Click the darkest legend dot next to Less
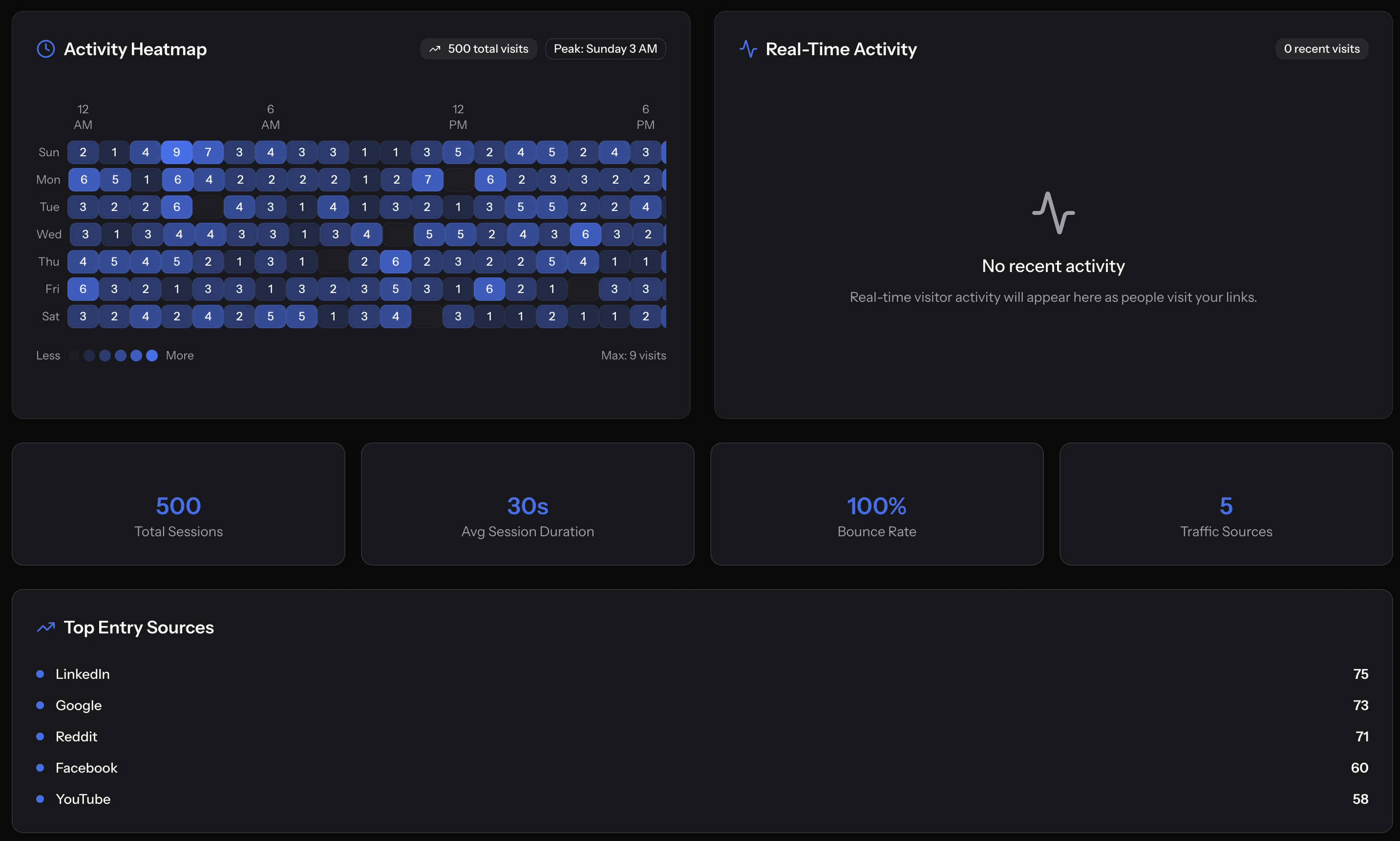Screen dimensions: 1400x841 pos(74,356)
